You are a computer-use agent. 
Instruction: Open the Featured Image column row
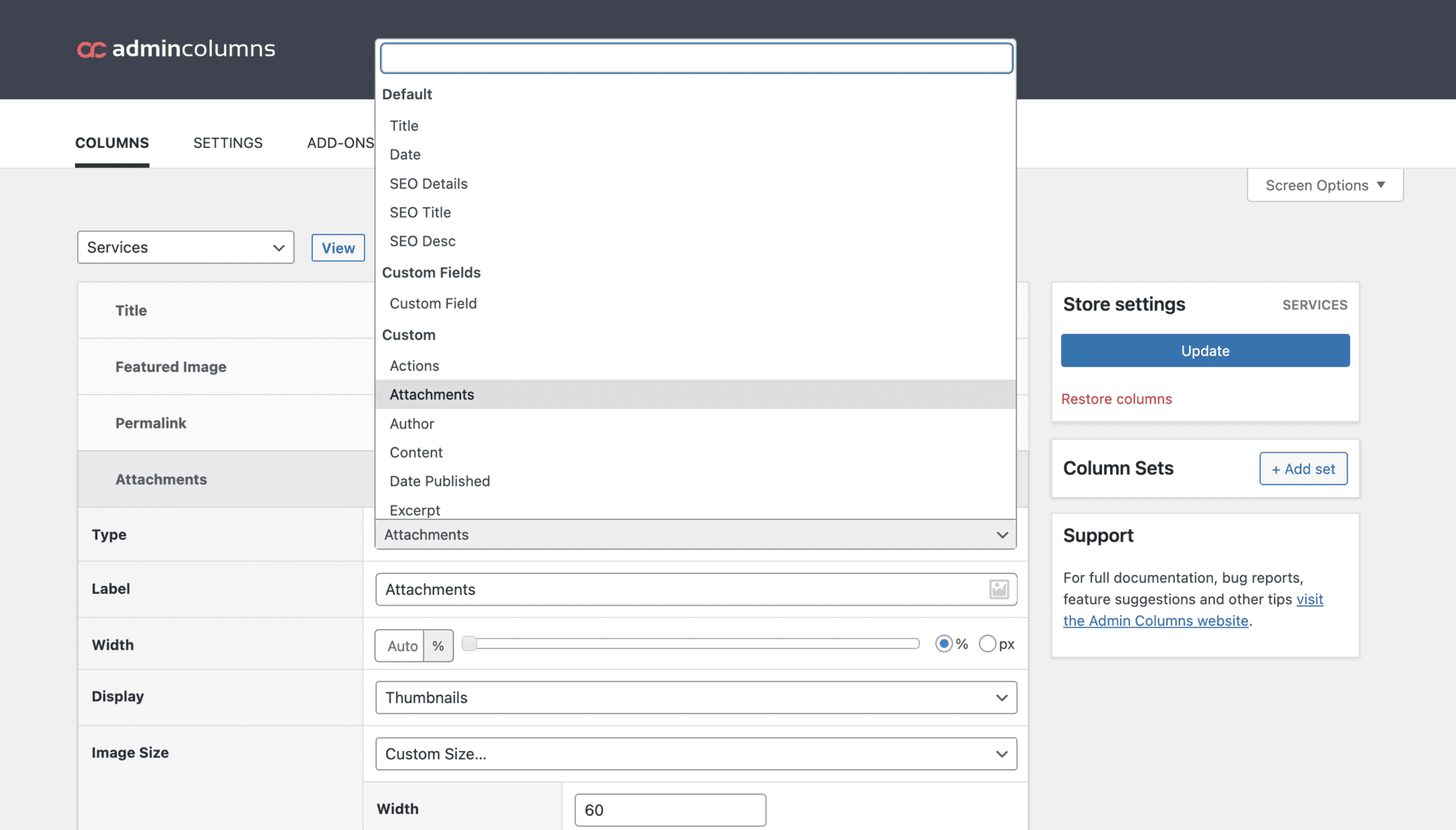(227, 366)
